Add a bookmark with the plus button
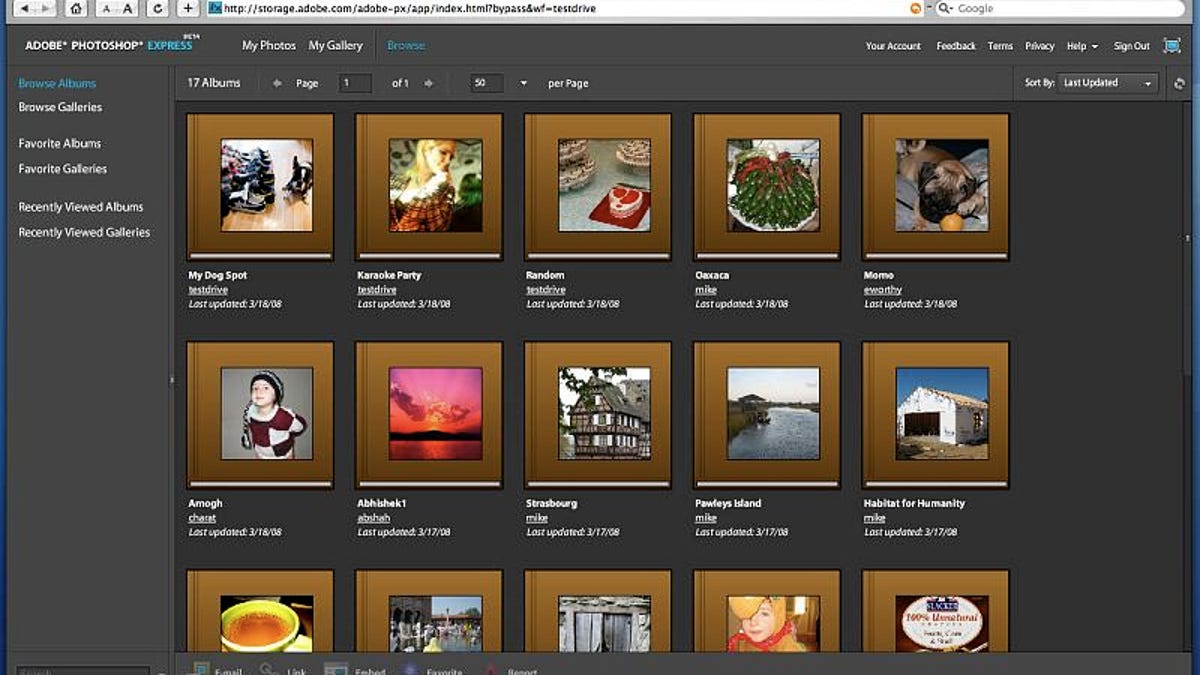This screenshot has width=1200, height=675. (x=187, y=8)
